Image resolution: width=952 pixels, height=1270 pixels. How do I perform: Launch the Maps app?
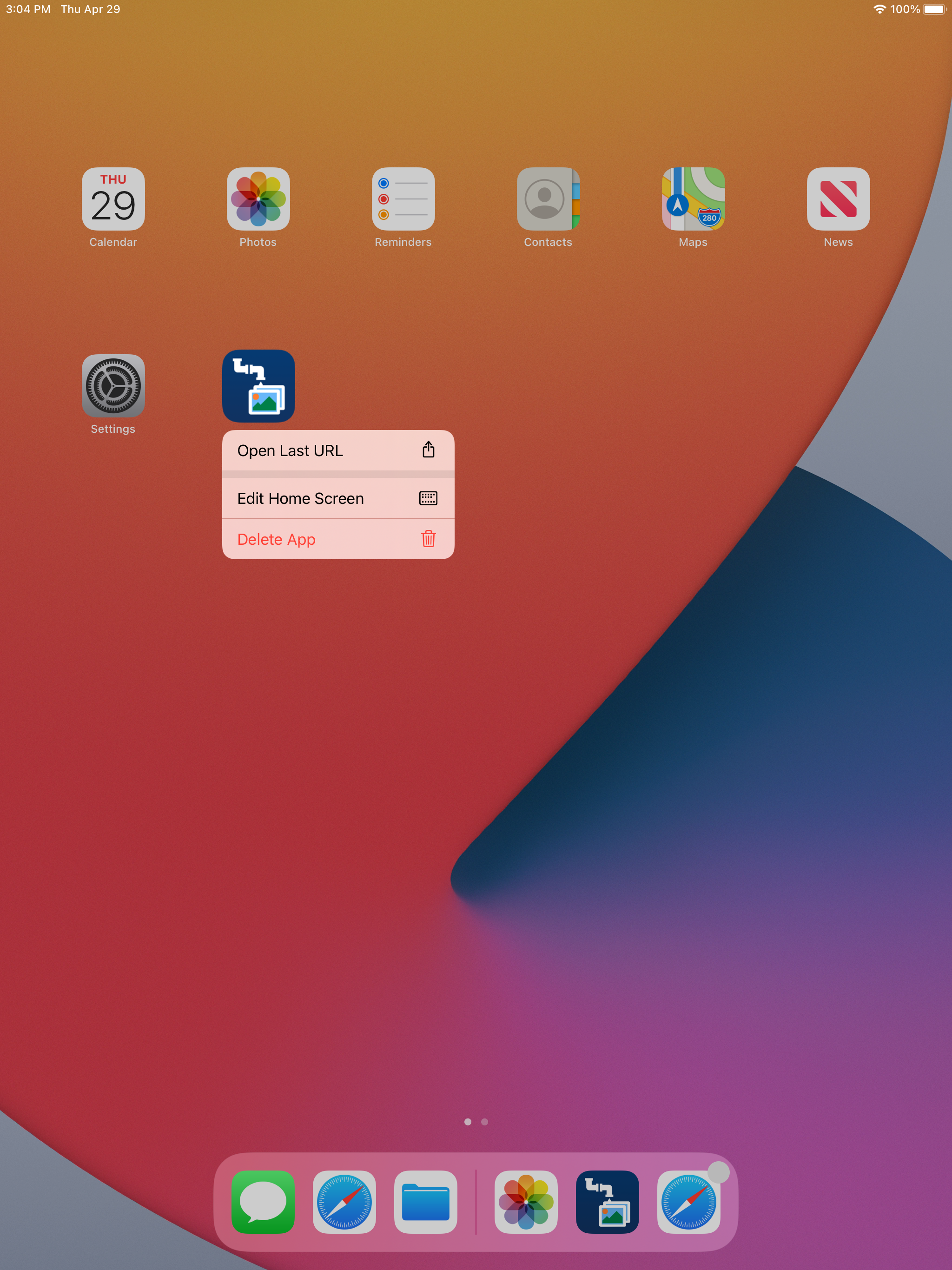click(x=693, y=198)
